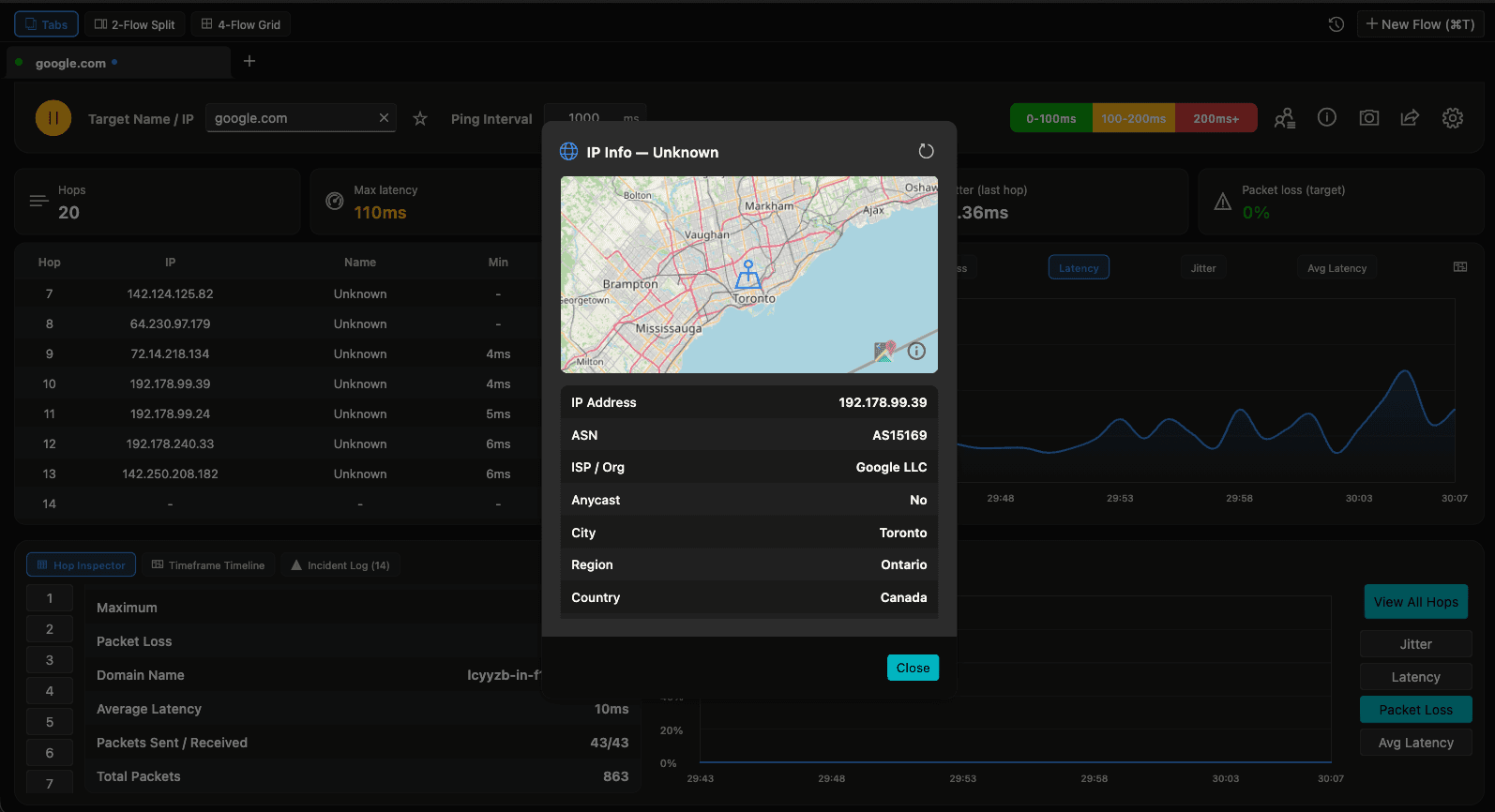Click the globe icon in IP Info
This screenshot has height=812, width=1495.
click(568, 152)
